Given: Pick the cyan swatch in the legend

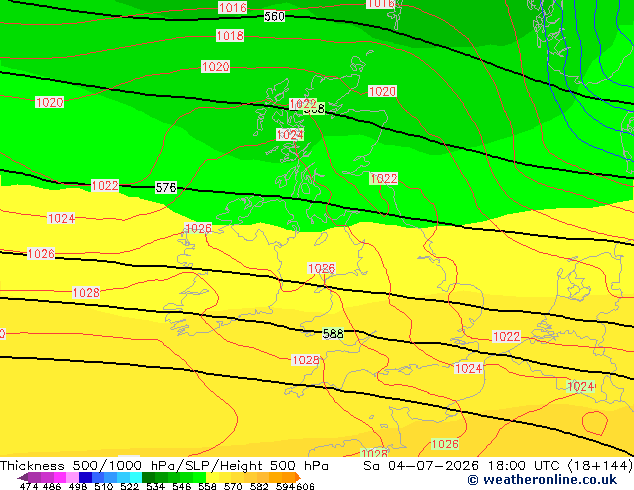Looking at the screenshot, I should pos(136,477).
